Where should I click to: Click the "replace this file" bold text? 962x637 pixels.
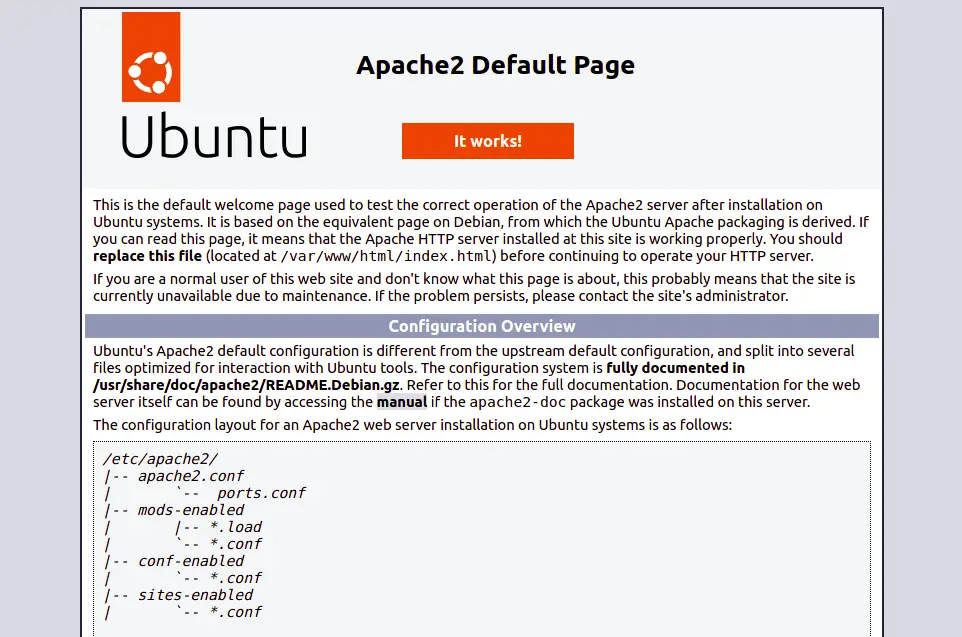point(147,256)
